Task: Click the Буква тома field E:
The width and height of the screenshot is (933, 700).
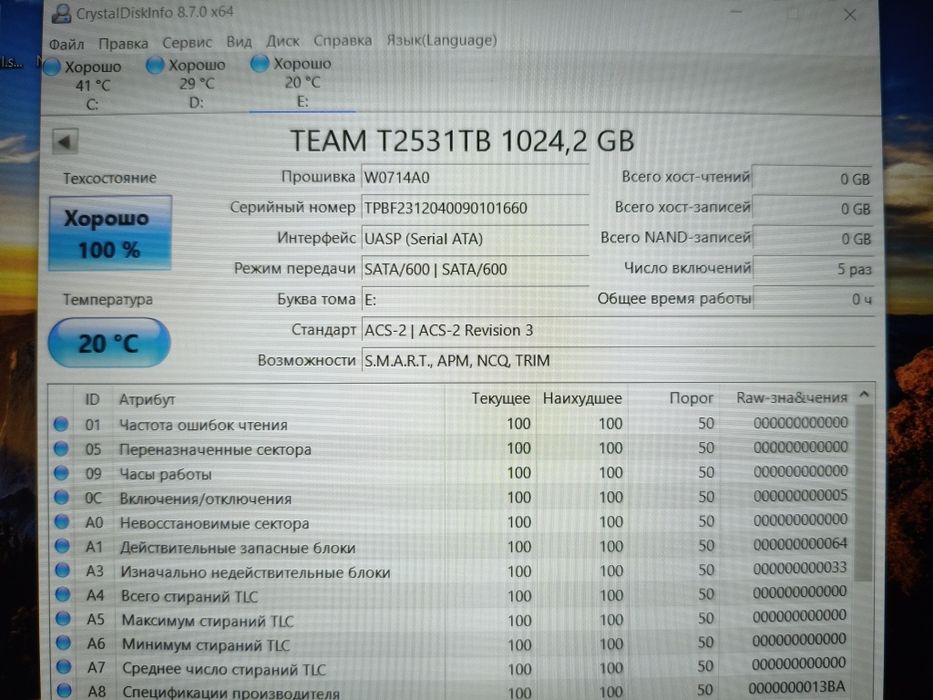Action: [475, 299]
